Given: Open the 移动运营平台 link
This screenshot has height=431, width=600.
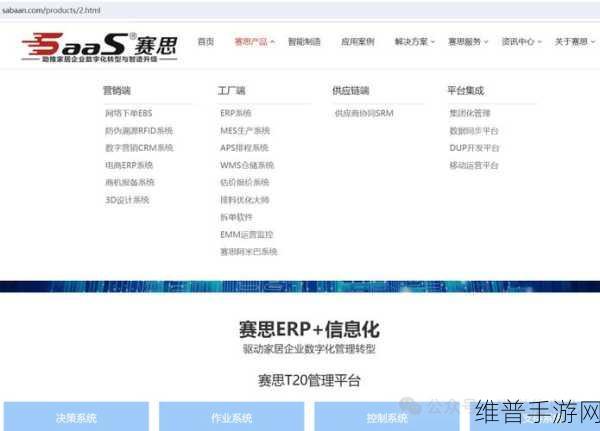Looking at the screenshot, I should pos(474,165).
